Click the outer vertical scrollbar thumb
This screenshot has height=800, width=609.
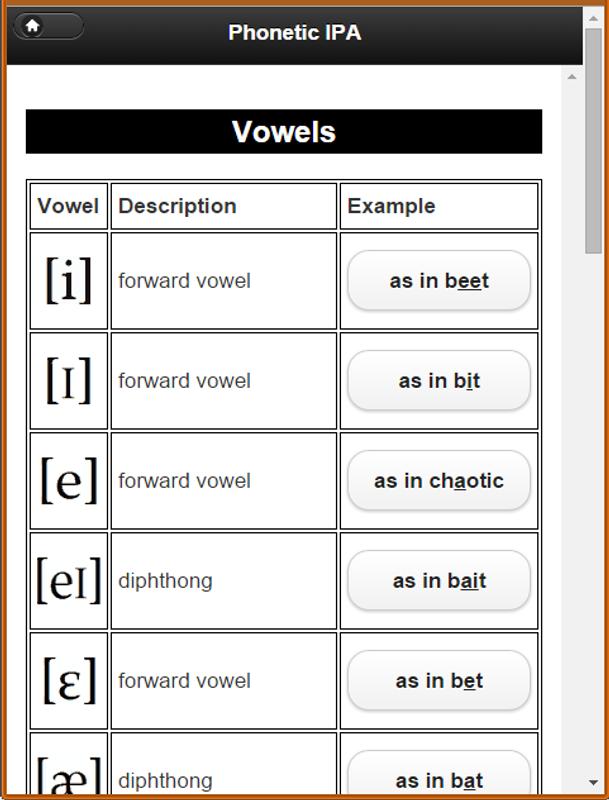(x=593, y=141)
